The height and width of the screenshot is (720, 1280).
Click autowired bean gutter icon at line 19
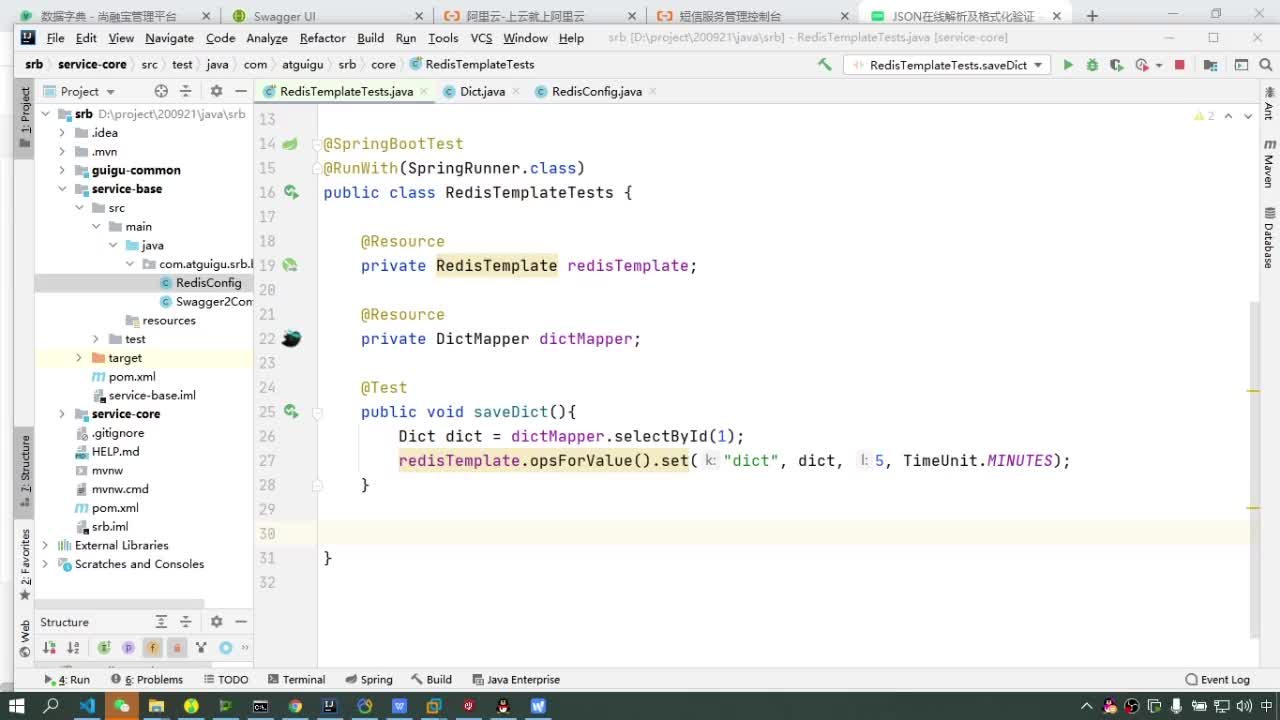[290, 265]
